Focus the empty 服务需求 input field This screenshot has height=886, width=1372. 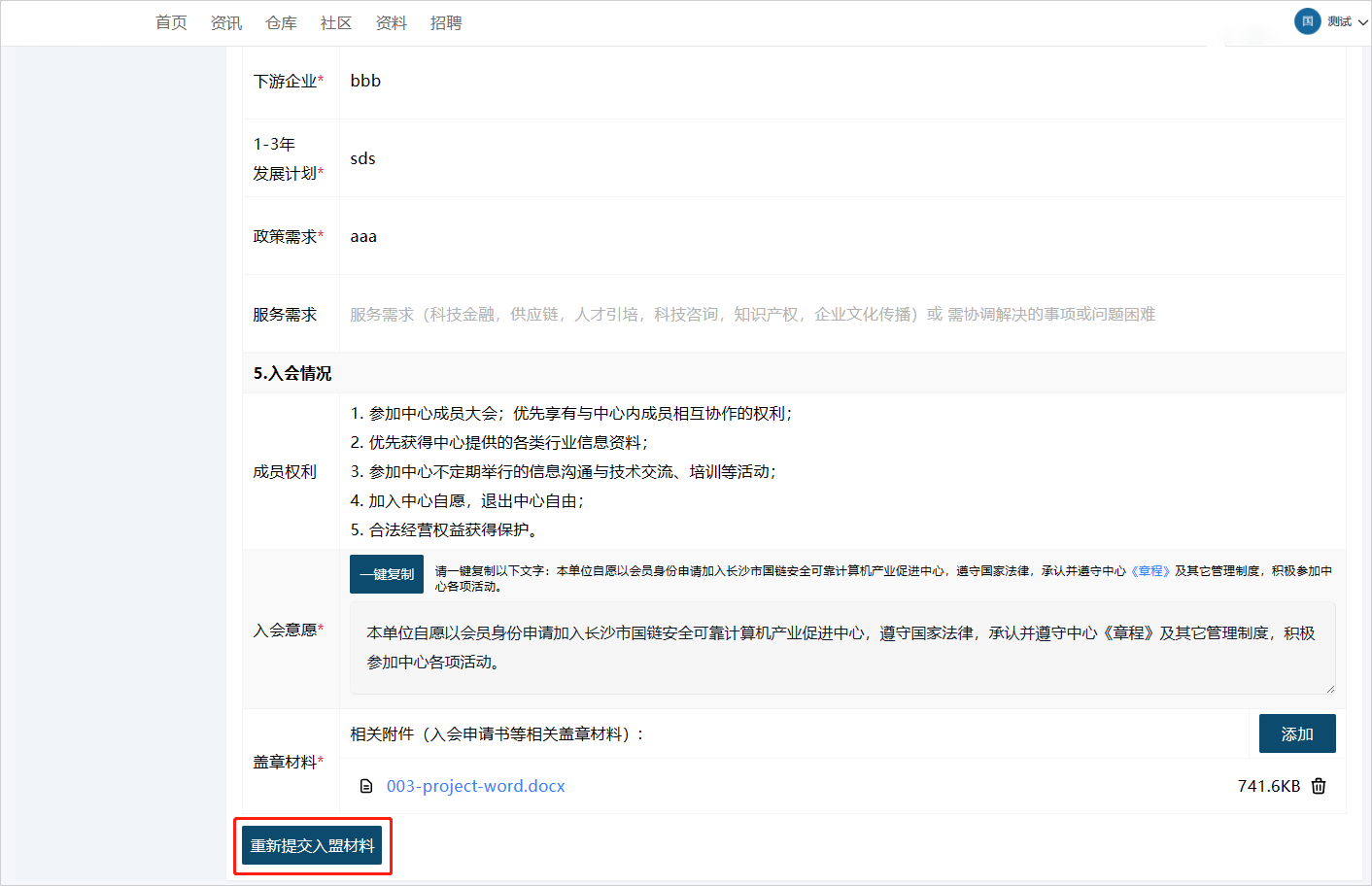(x=841, y=314)
